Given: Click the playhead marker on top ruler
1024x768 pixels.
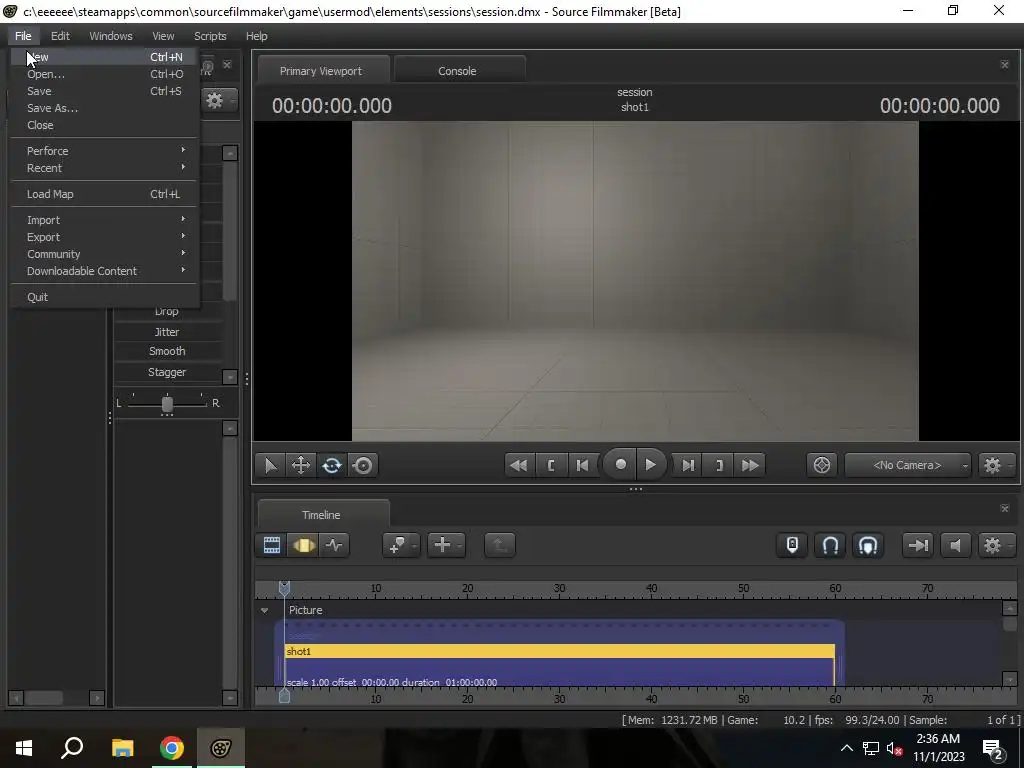Looking at the screenshot, I should [x=284, y=588].
